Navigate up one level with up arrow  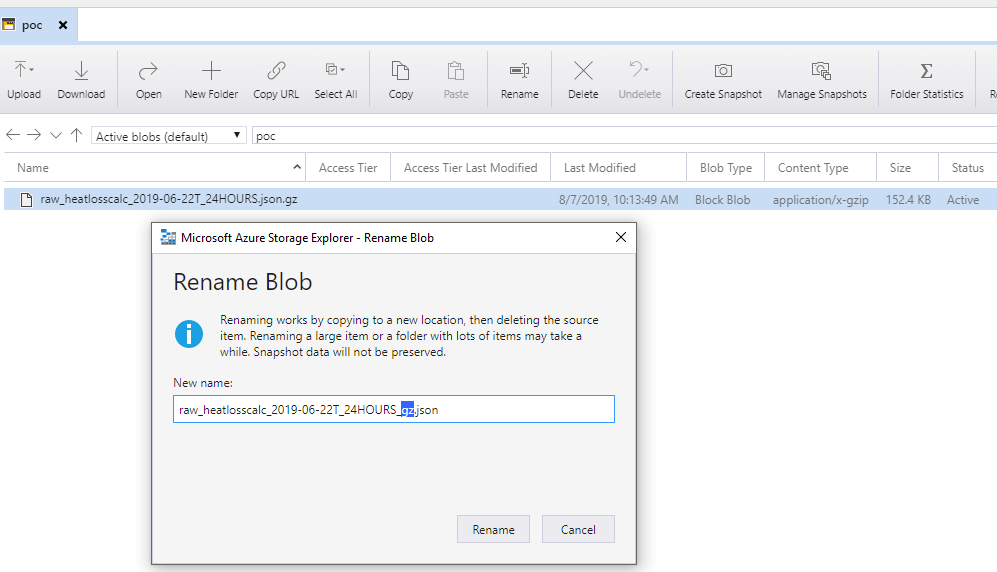[76, 135]
